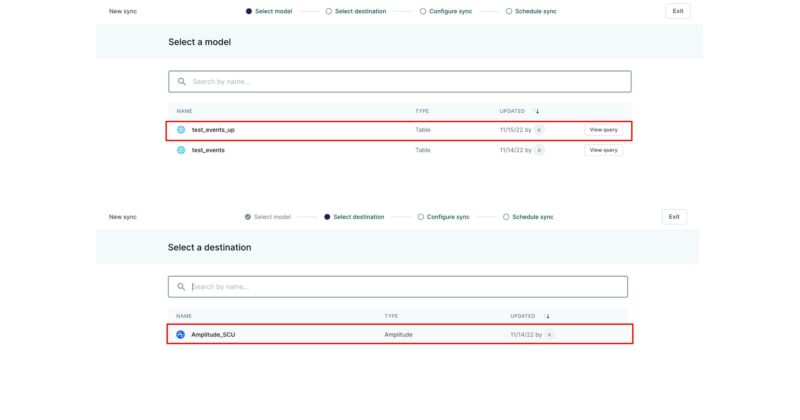Select the Configure sync step circle in the bottom stepper
The height and width of the screenshot is (420, 800).
(421, 217)
